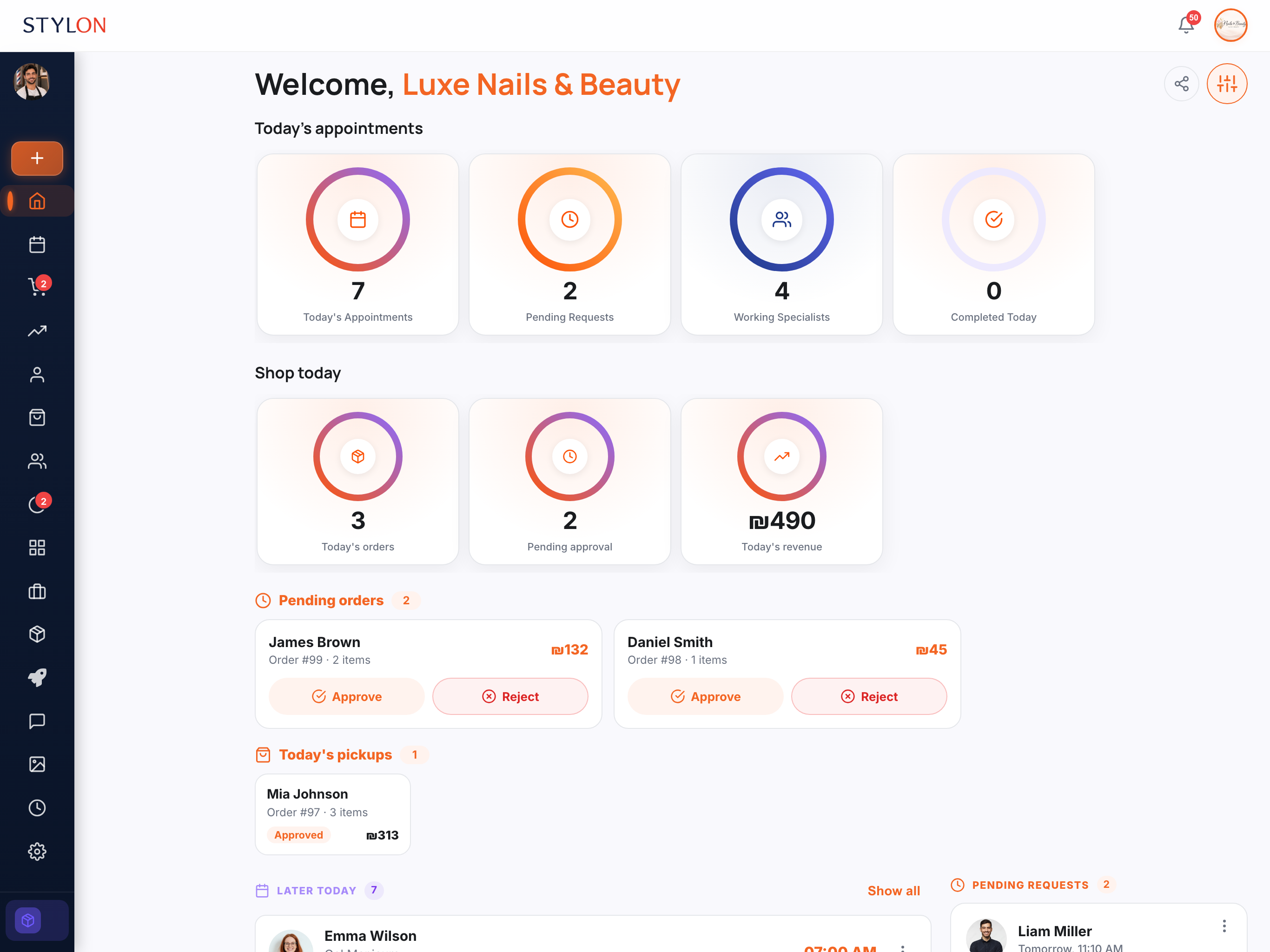Screen dimensions: 1270x952
Task: Open Today's Appointments stat card
Action: point(357,245)
